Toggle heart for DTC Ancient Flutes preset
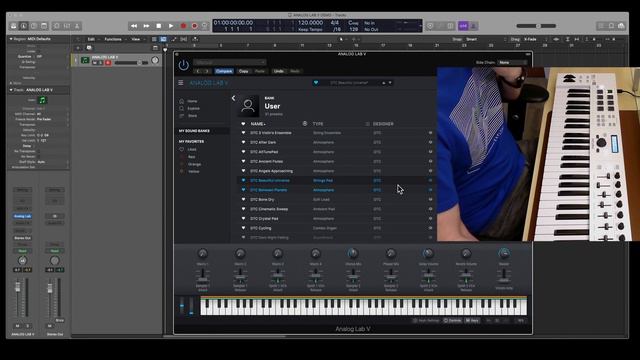 (x=243, y=161)
